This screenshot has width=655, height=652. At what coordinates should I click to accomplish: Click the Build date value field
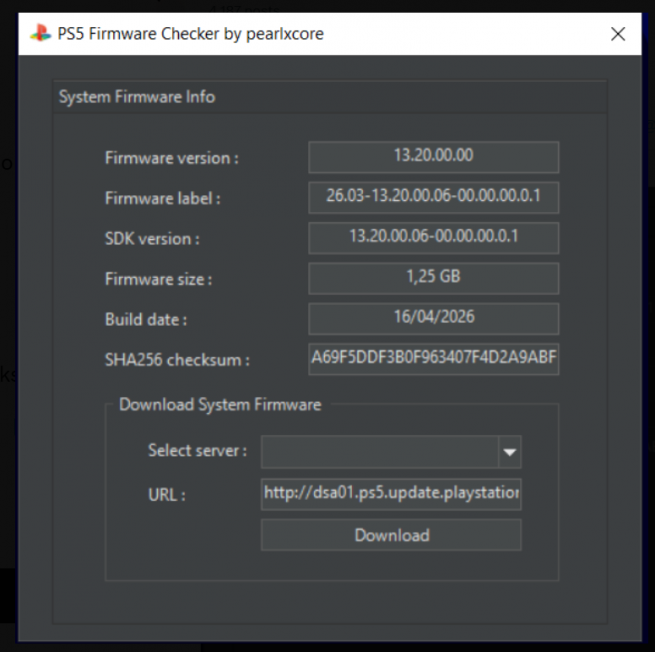[433, 318]
